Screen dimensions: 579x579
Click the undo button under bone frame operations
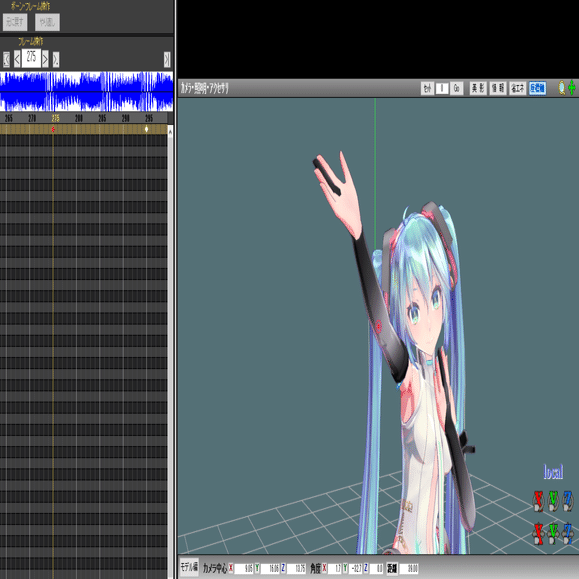(x=15, y=22)
